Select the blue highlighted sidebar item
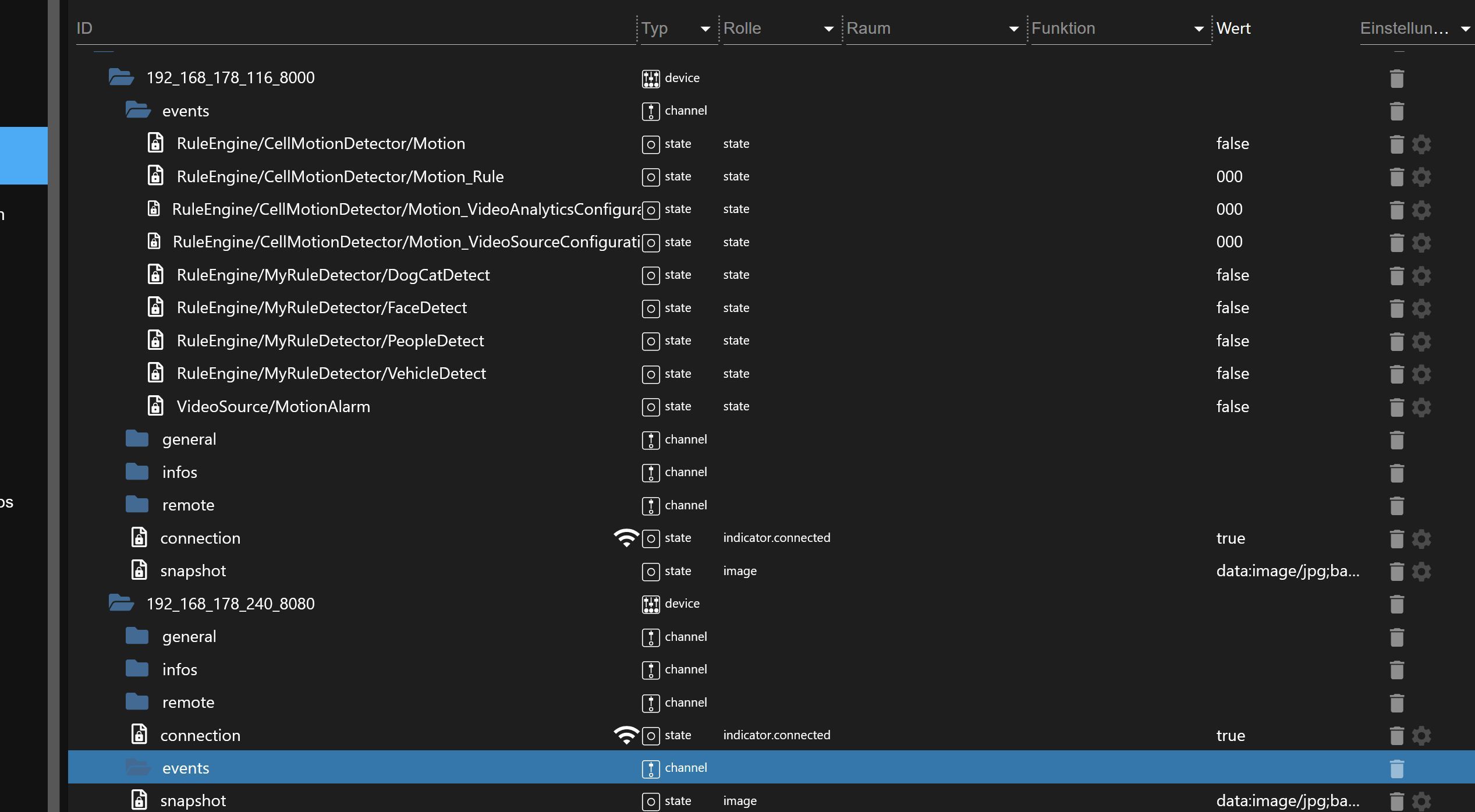1475x812 pixels. [x=23, y=155]
